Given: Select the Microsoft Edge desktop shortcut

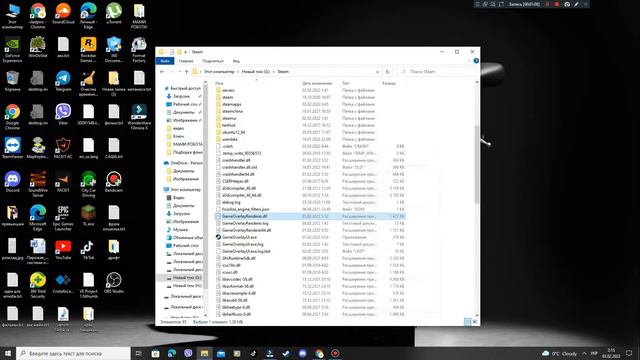Looking at the screenshot, I should pyautogui.click(x=38, y=218).
